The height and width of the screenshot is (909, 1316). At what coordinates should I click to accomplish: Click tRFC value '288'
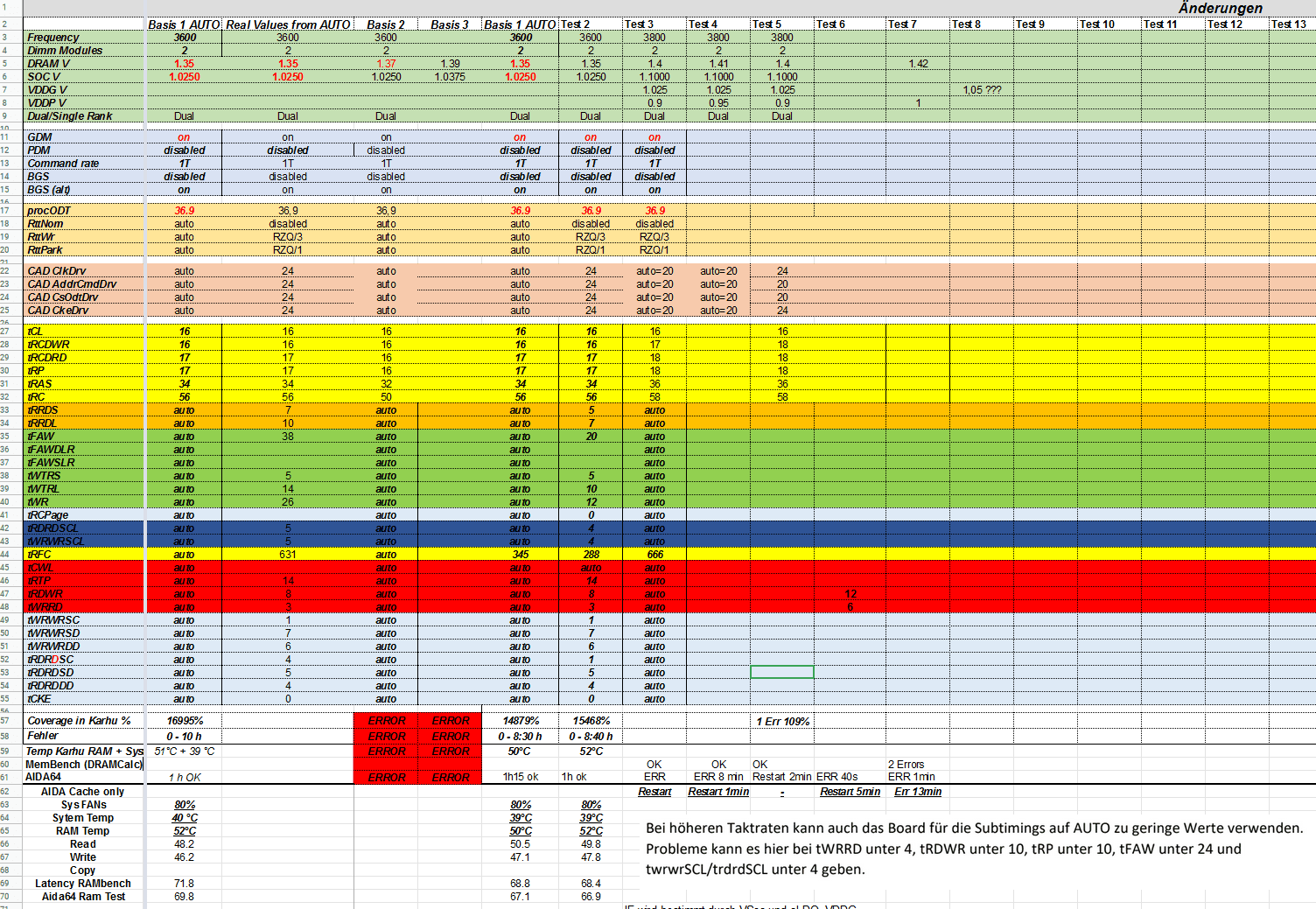pos(591,555)
